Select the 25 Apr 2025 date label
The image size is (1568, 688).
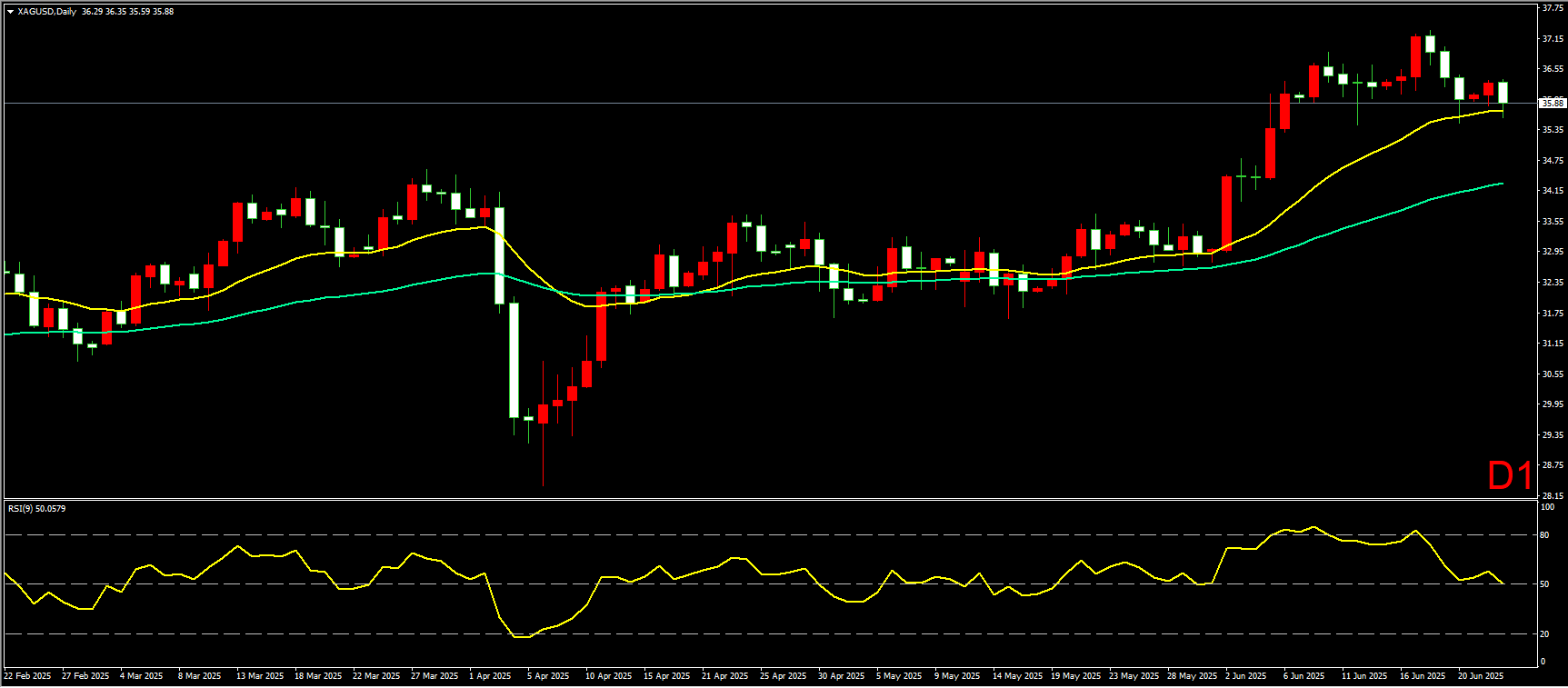click(783, 676)
